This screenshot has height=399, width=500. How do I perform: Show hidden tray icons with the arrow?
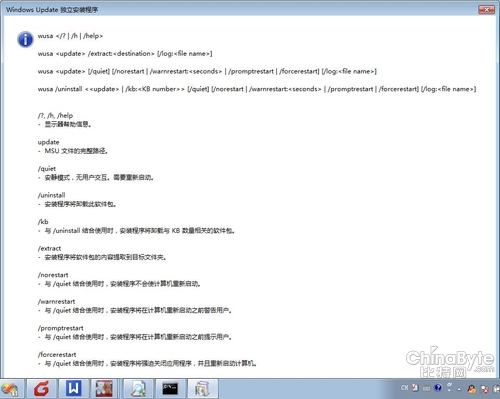459,389
